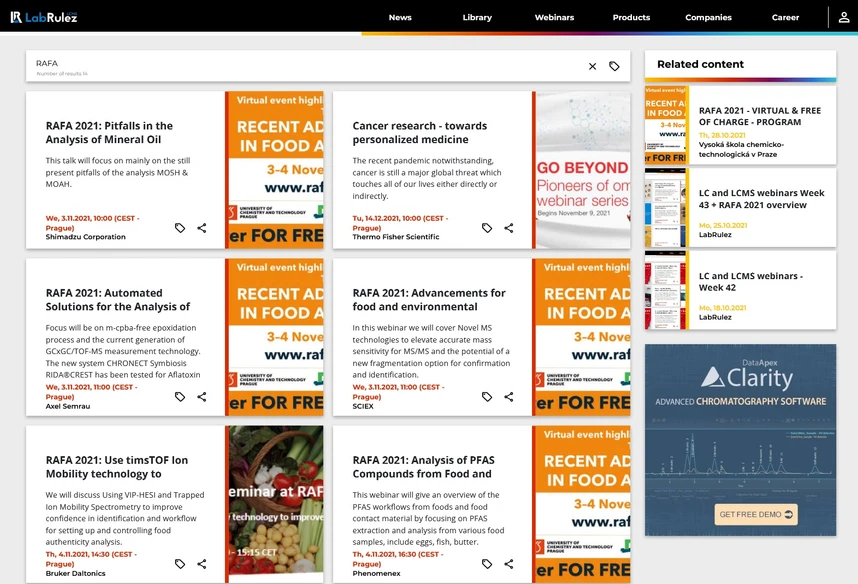858x584 pixels.
Task: Click the Tu, 14.12.2021 date text
Action: (x=400, y=223)
